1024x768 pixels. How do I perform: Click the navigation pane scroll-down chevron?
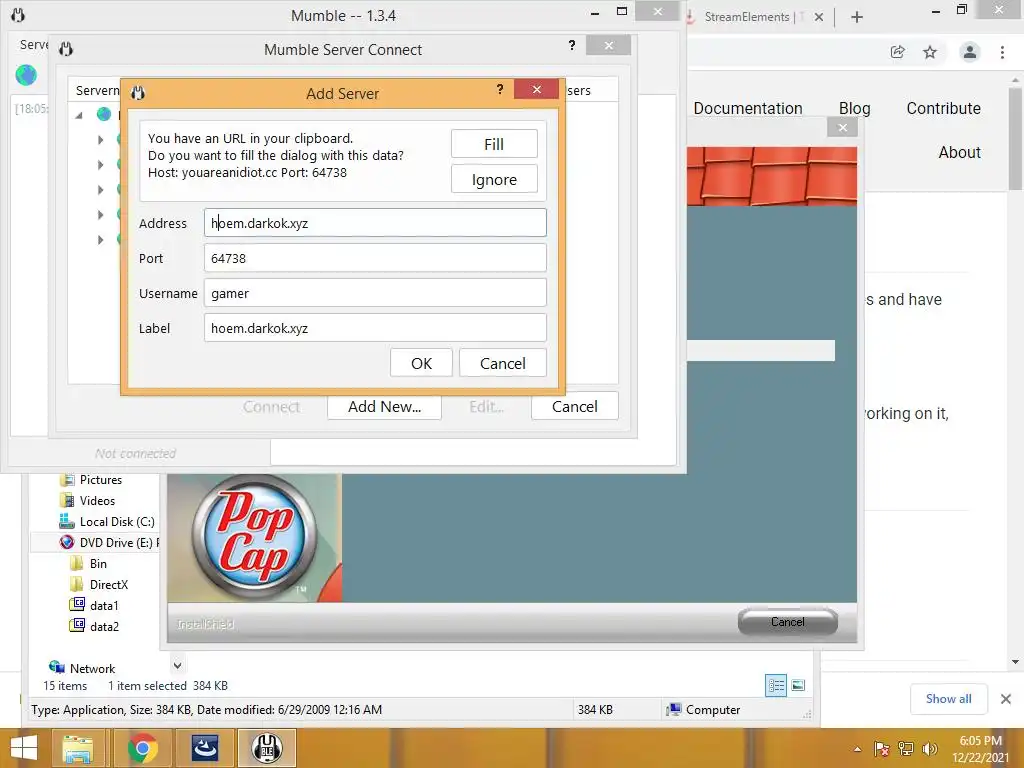(x=177, y=665)
